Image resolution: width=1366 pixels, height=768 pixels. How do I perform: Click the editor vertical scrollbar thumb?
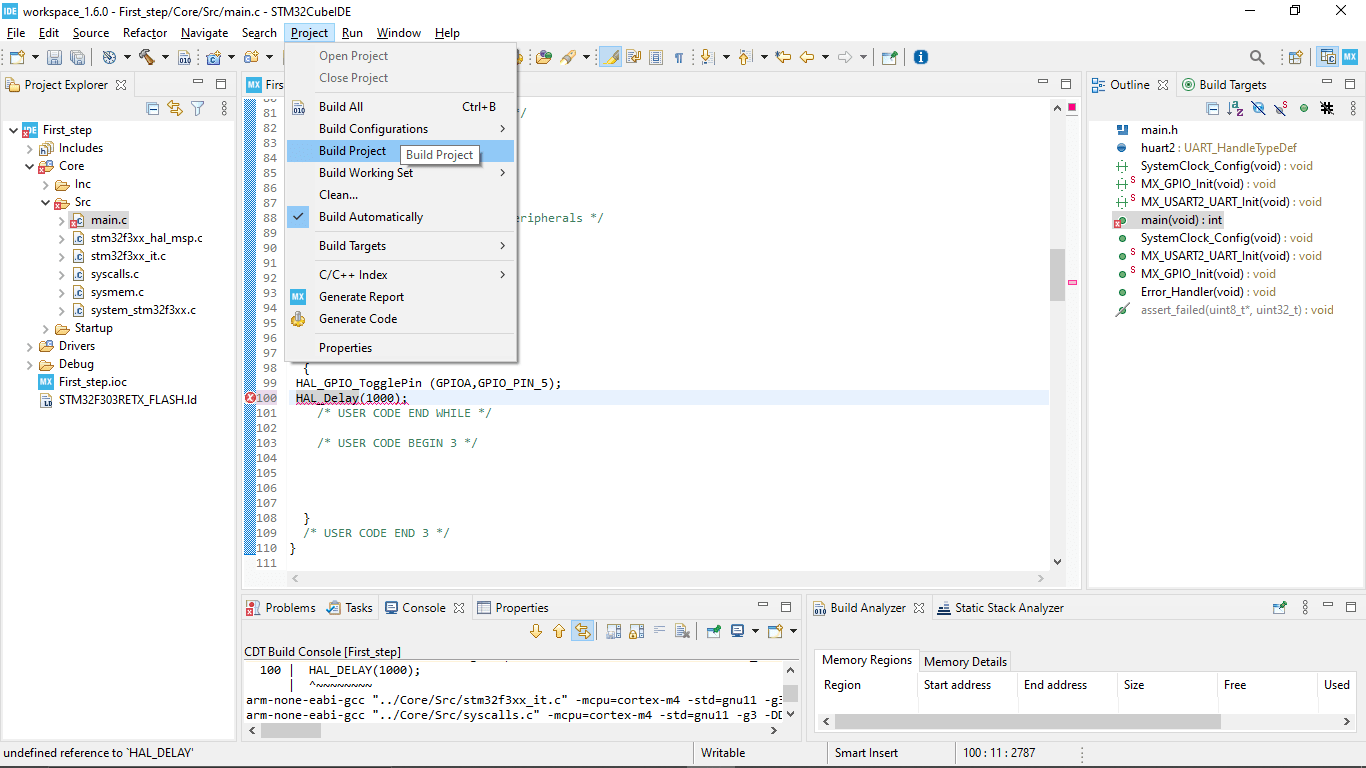[1057, 275]
